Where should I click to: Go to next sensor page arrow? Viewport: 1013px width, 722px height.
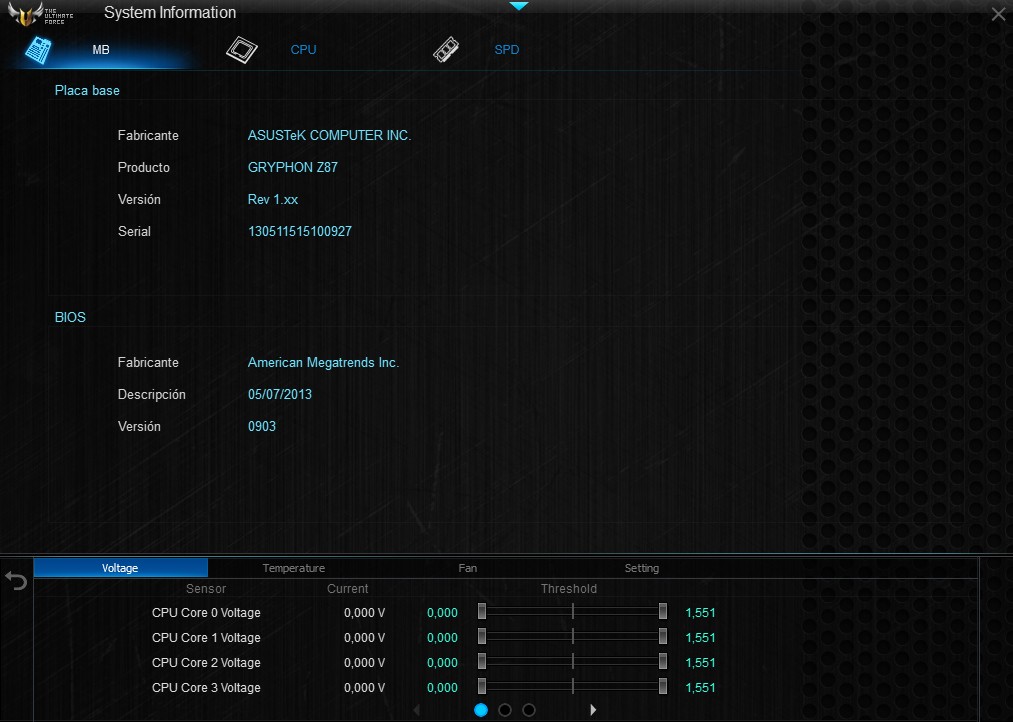[593, 710]
